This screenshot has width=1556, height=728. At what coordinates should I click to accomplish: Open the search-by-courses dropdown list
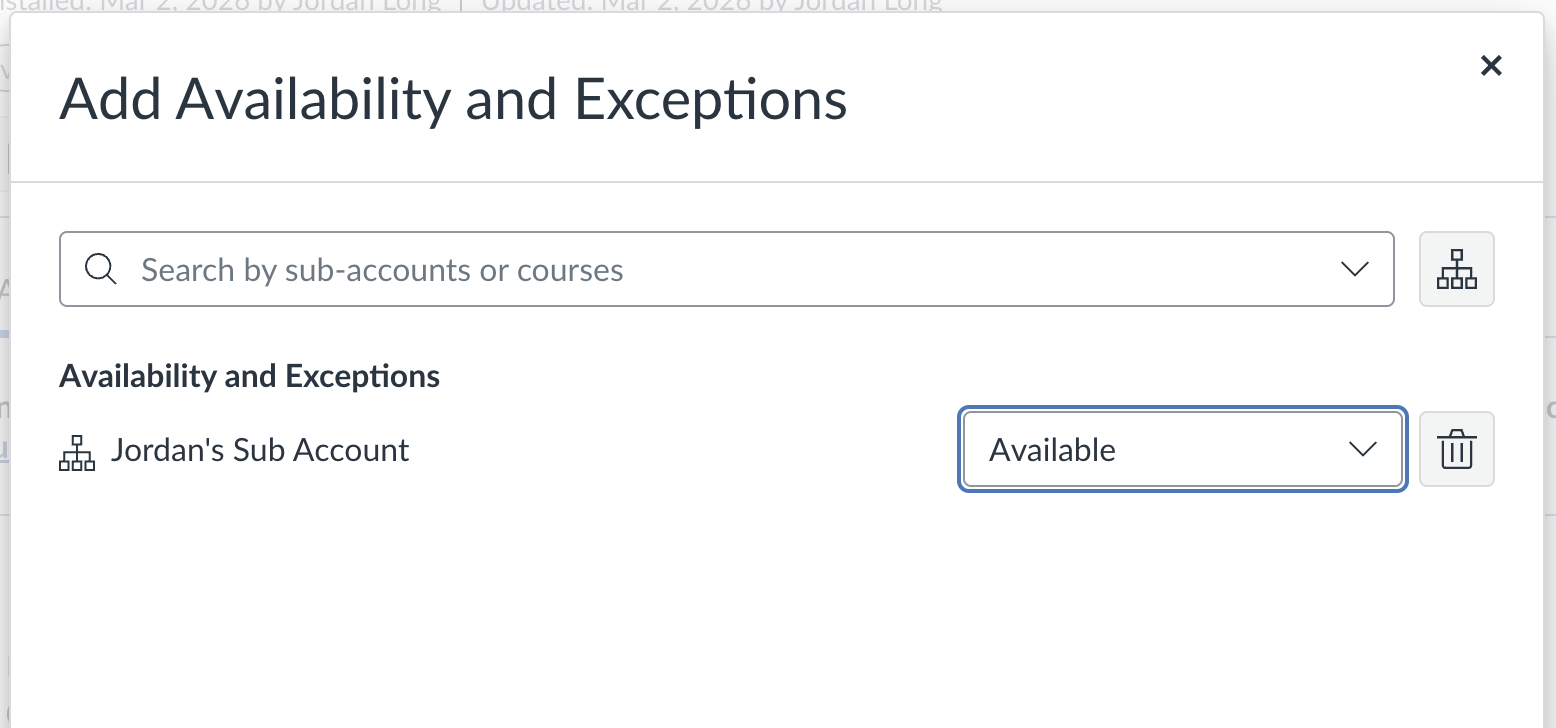click(x=1355, y=269)
